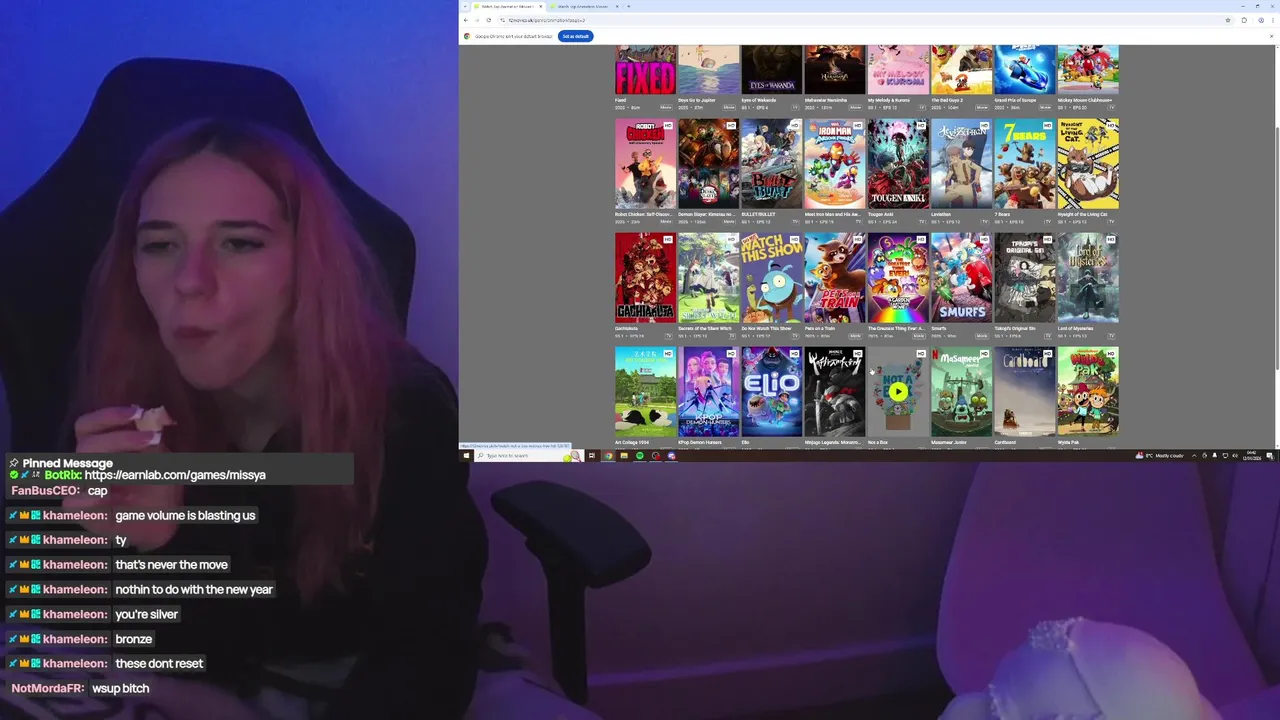This screenshot has width=1280, height=720.
Task: Open the My Melody & Kuromi poster
Action: click(898, 70)
